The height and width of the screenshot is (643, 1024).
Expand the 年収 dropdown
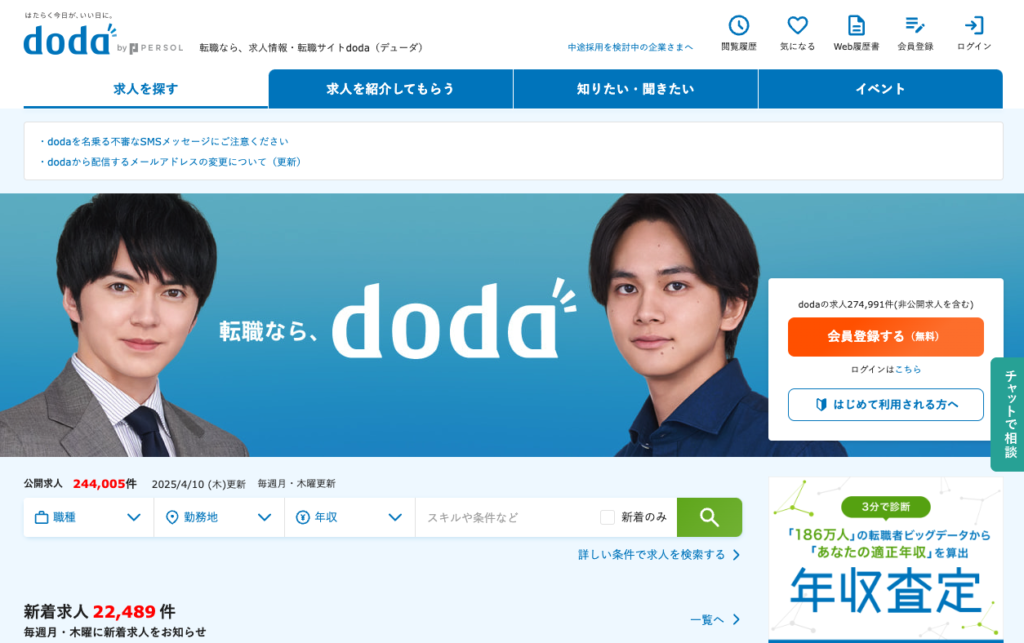[x=350, y=517]
